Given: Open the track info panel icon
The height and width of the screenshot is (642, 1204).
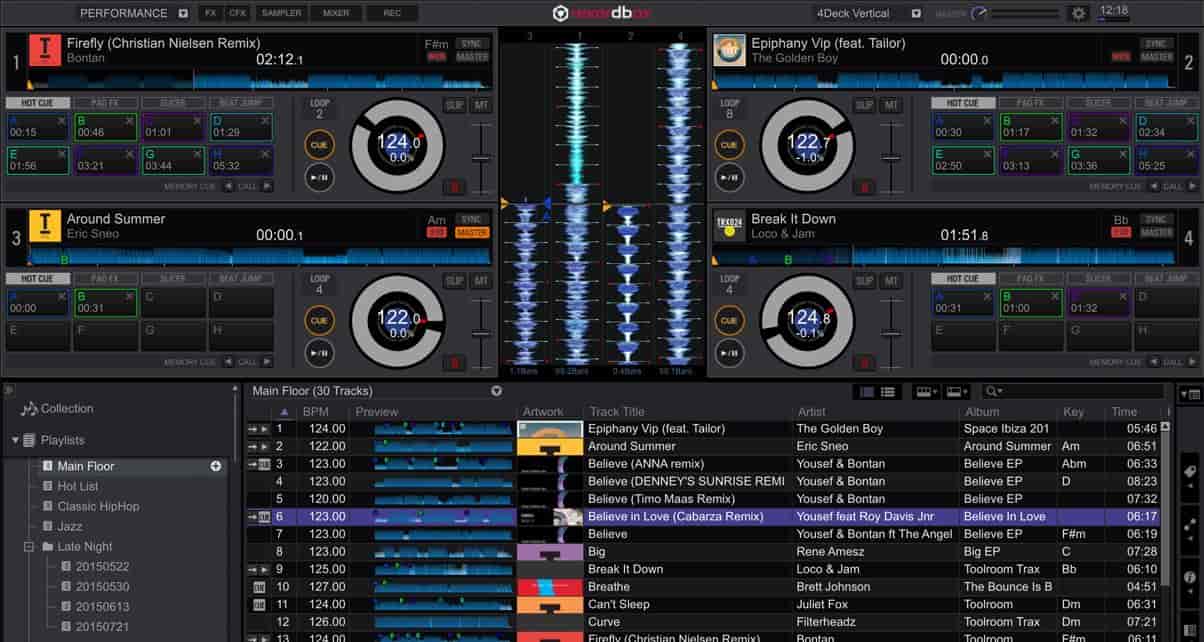Looking at the screenshot, I should [1190, 577].
